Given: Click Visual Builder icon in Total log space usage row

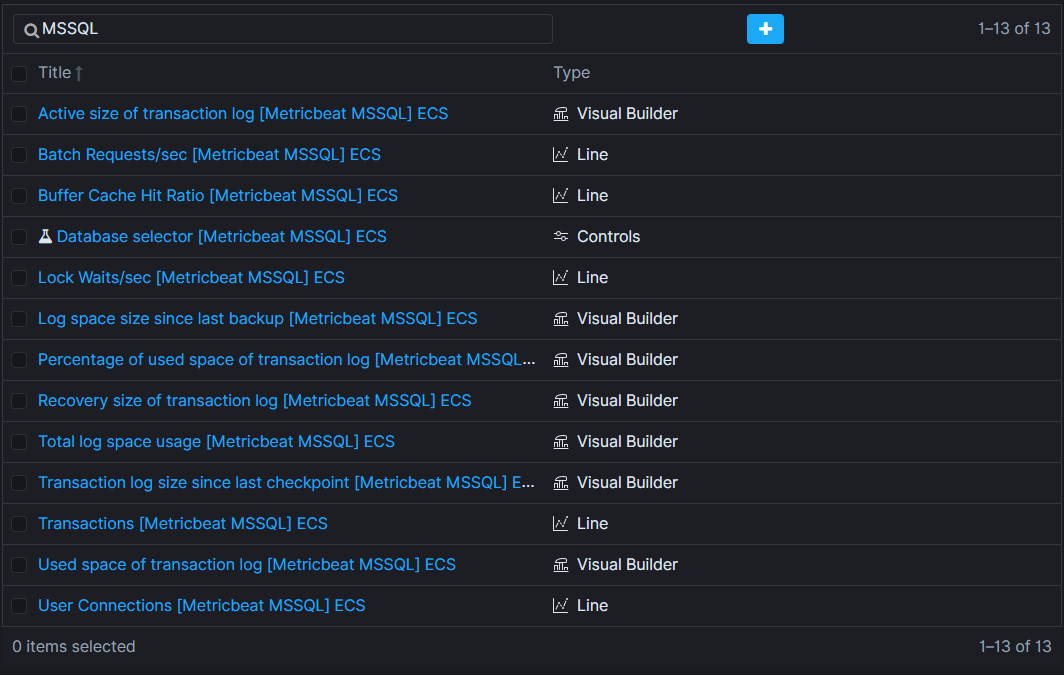Looking at the screenshot, I should click(x=560, y=442).
